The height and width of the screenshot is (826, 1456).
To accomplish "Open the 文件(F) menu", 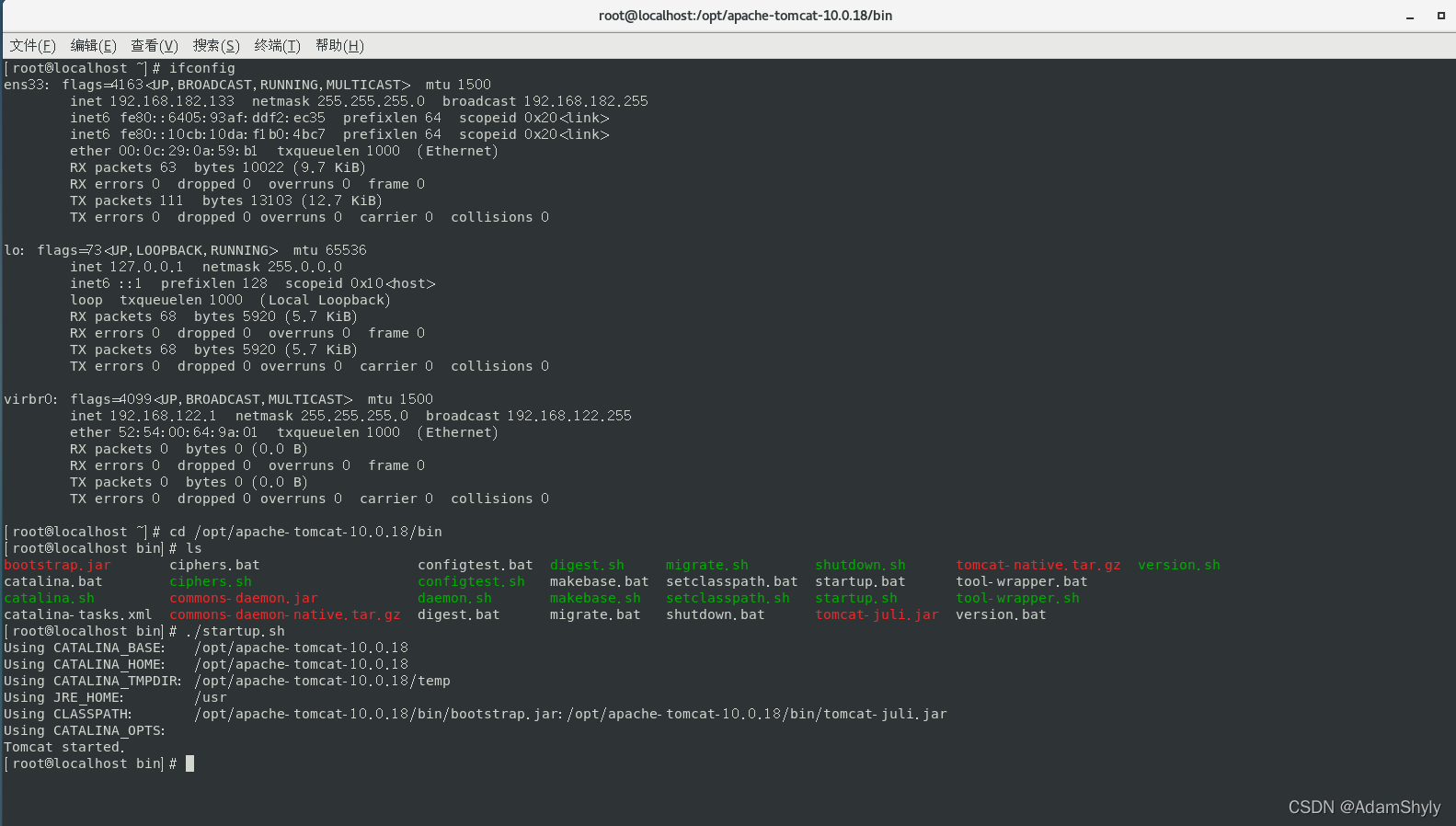I will (x=32, y=46).
